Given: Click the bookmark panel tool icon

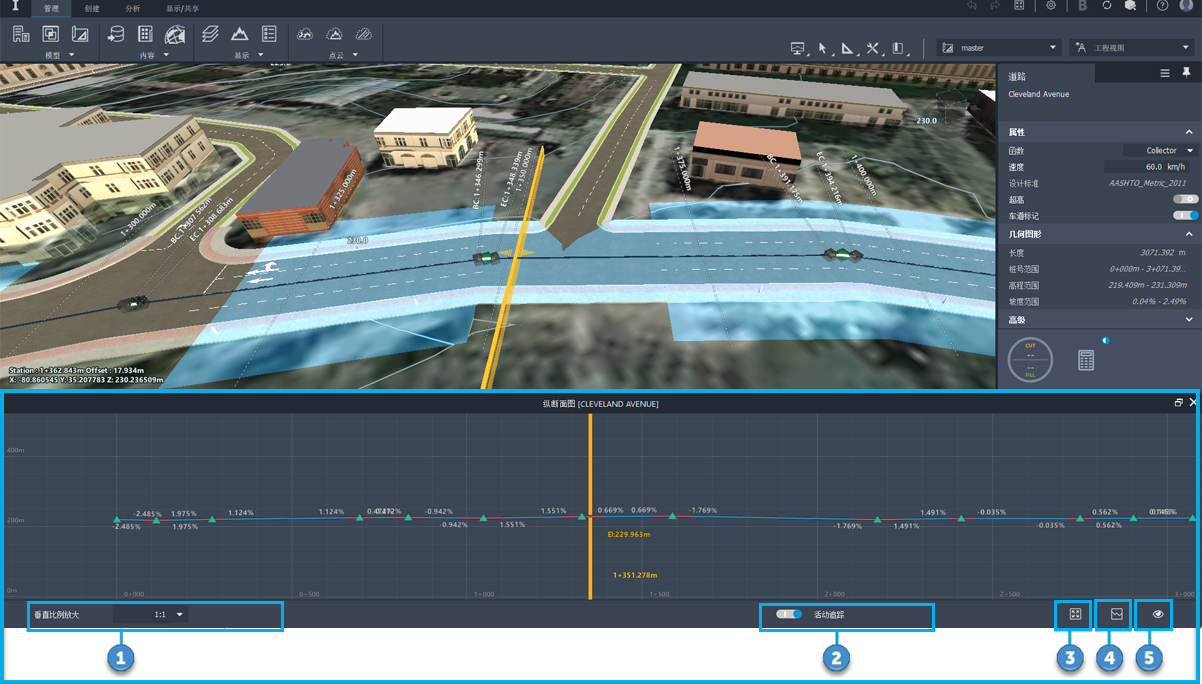Looking at the screenshot, I should click(899, 48).
